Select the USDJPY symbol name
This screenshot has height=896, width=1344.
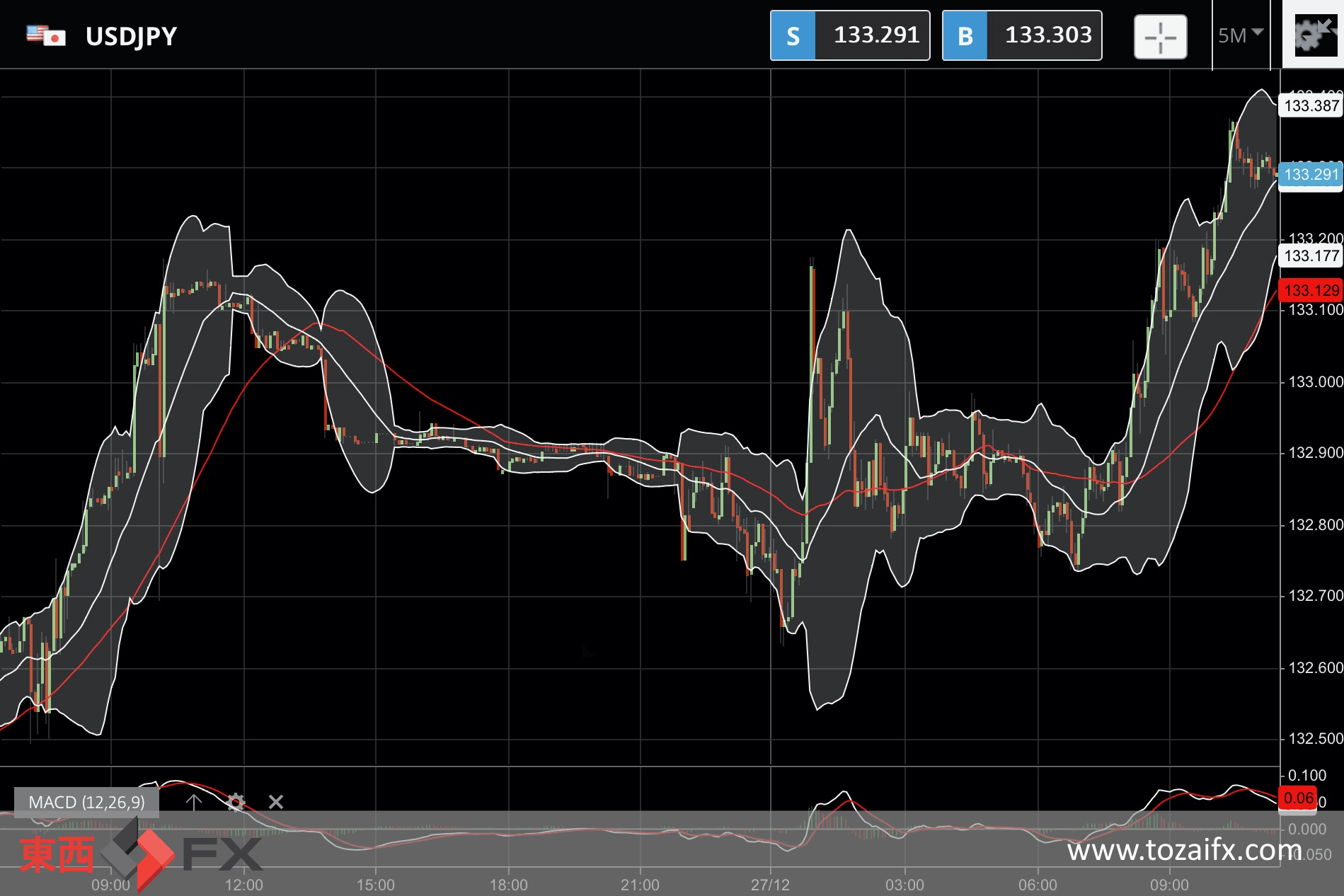132,36
